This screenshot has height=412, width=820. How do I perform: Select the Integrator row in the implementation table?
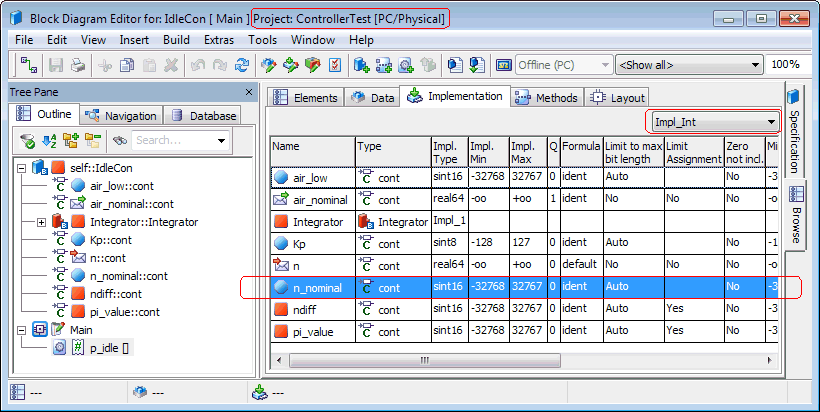pos(524,222)
